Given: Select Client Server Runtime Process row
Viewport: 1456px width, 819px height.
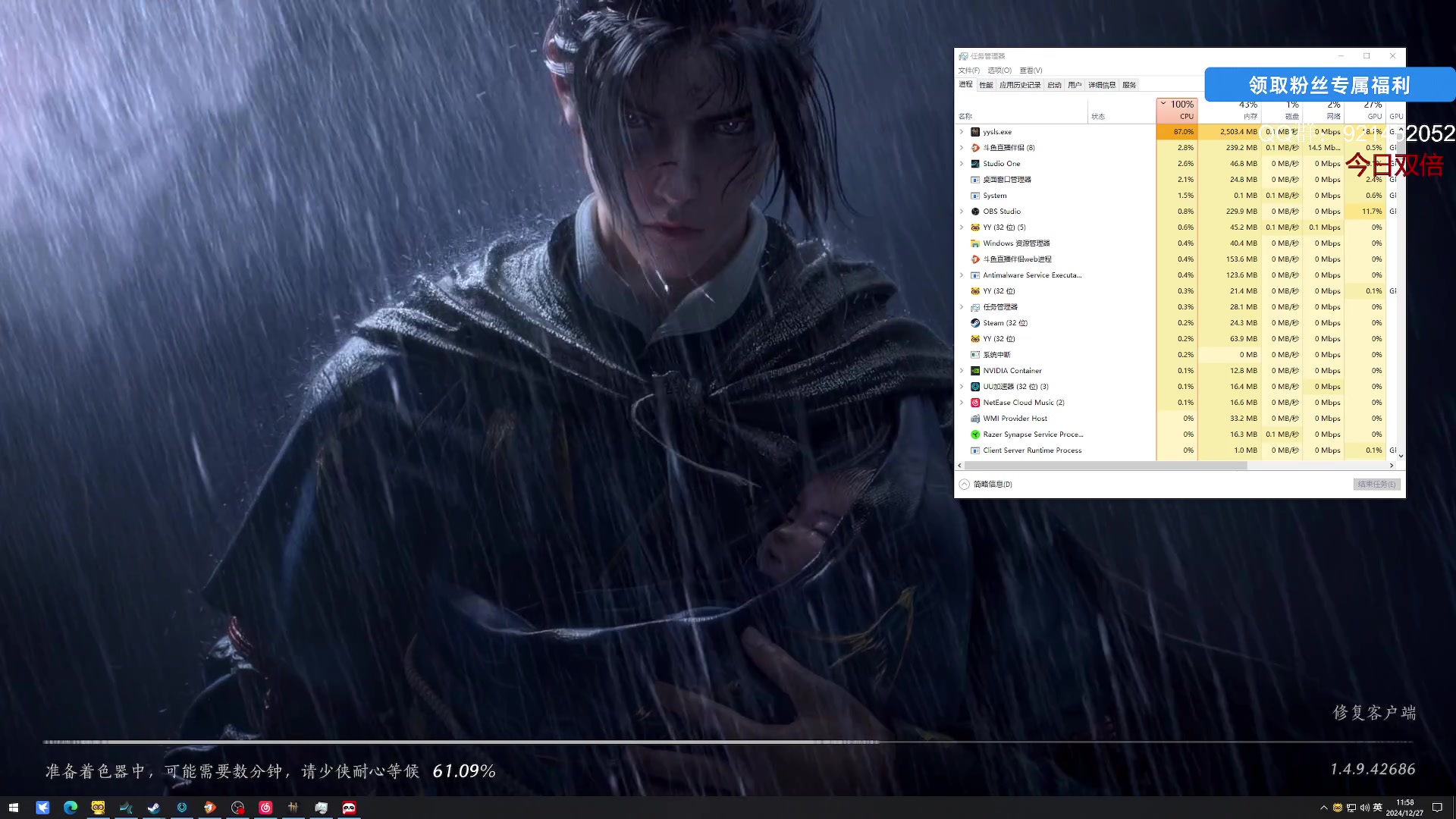Looking at the screenshot, I should (x=1175, y=450).
